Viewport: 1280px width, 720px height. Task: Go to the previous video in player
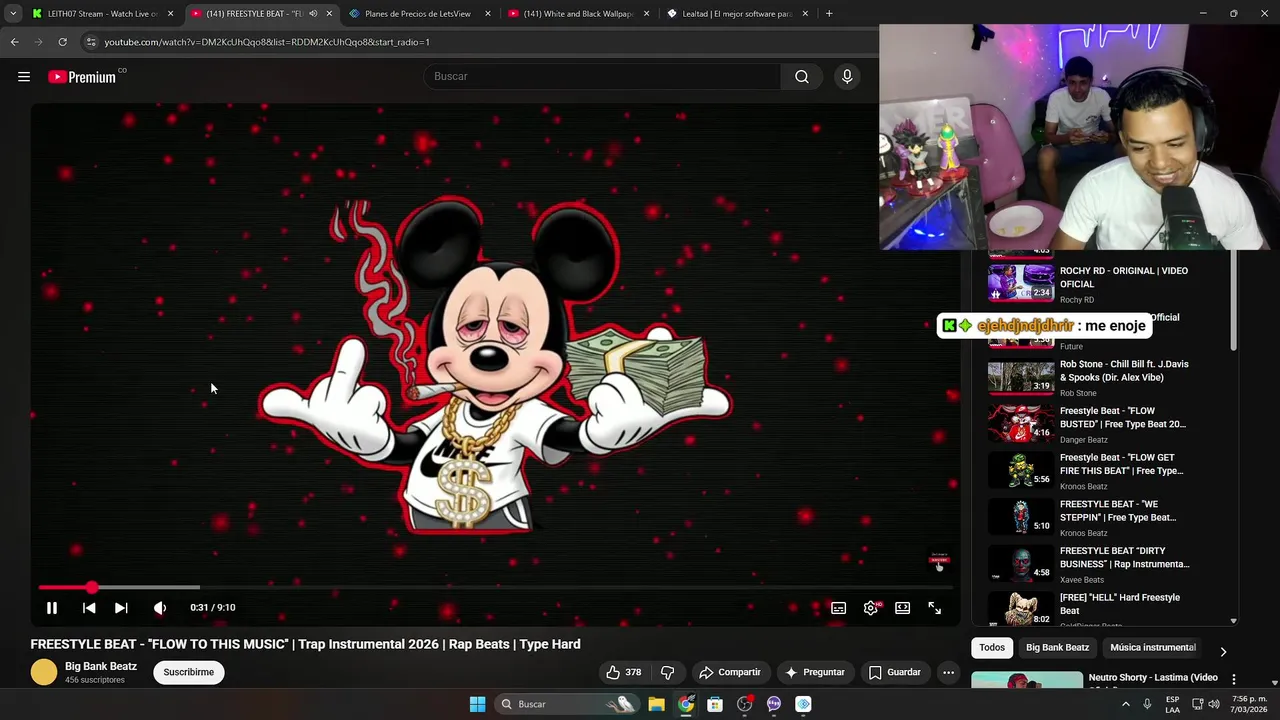coord(89,608)
